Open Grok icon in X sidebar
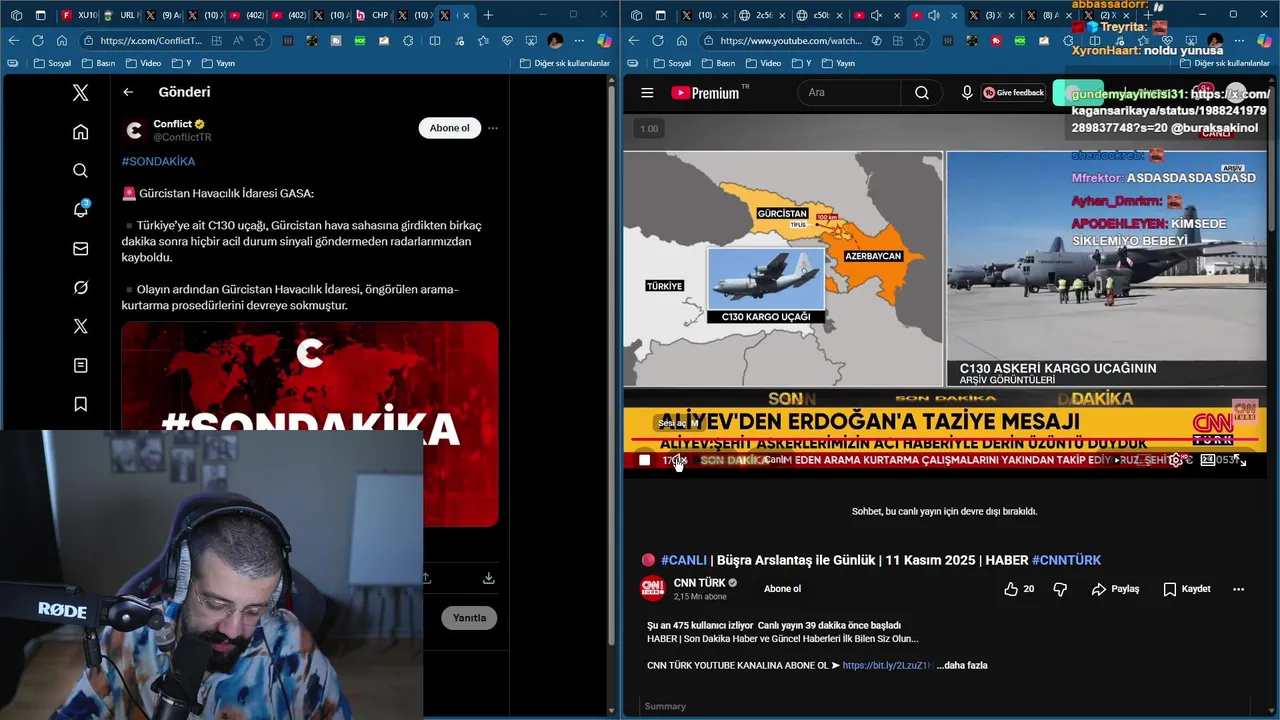The image size is (1280, 720). coord(81,288)
